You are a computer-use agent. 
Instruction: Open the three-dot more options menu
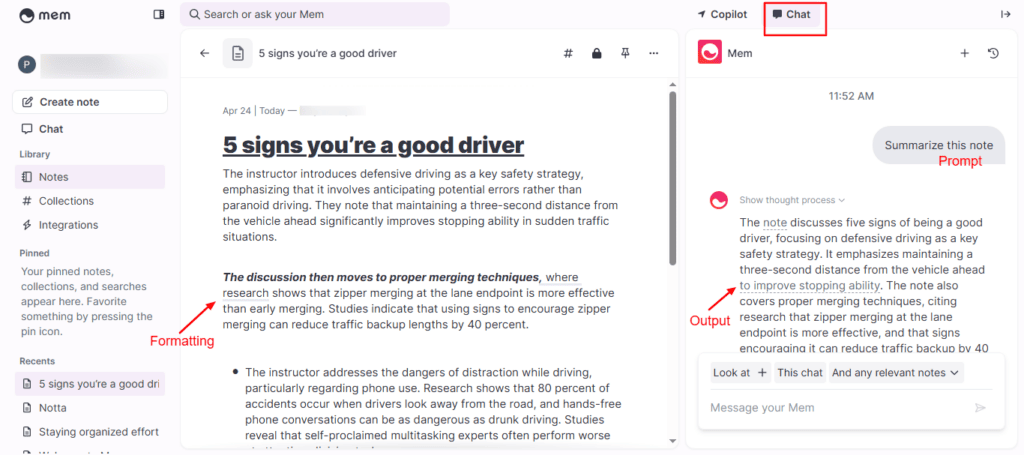pos(654,54)
